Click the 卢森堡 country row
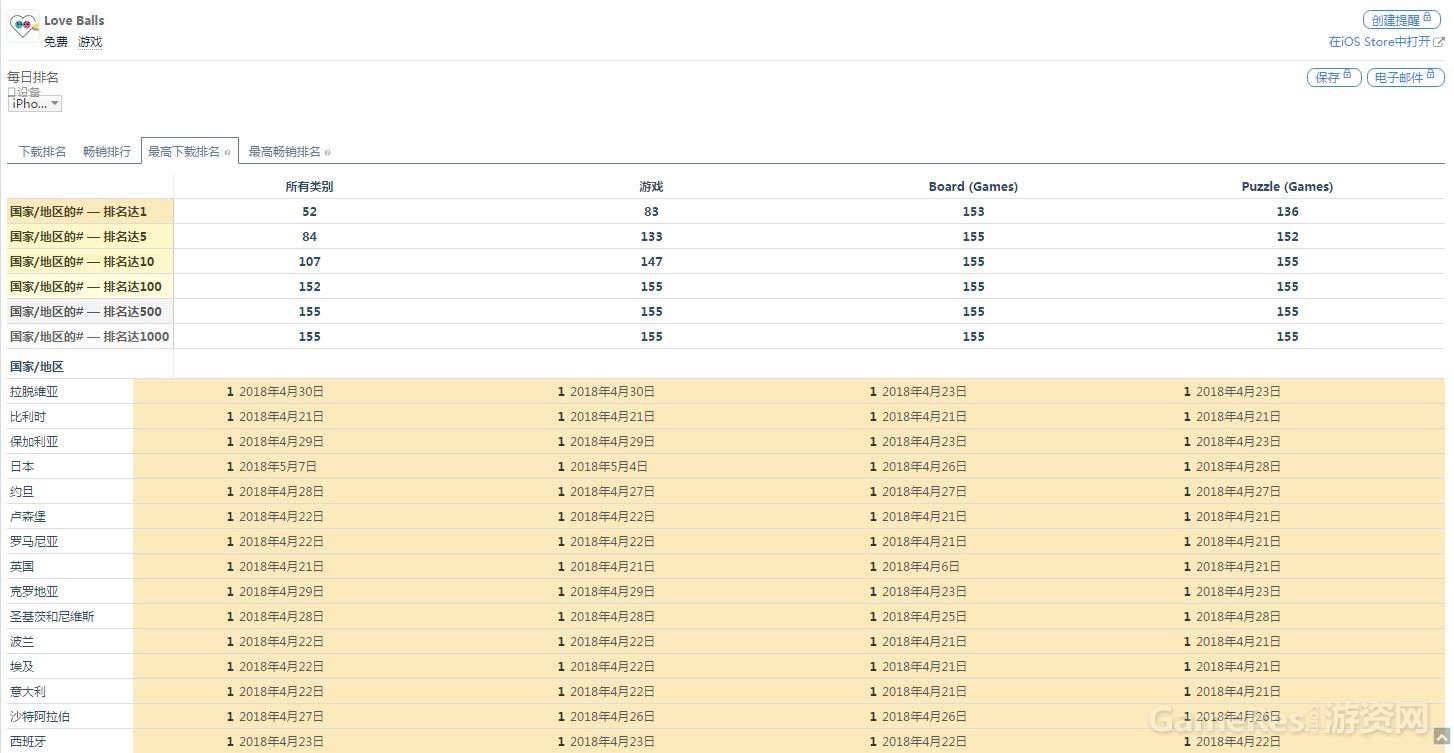1454x753 pixels. [726, 517]
